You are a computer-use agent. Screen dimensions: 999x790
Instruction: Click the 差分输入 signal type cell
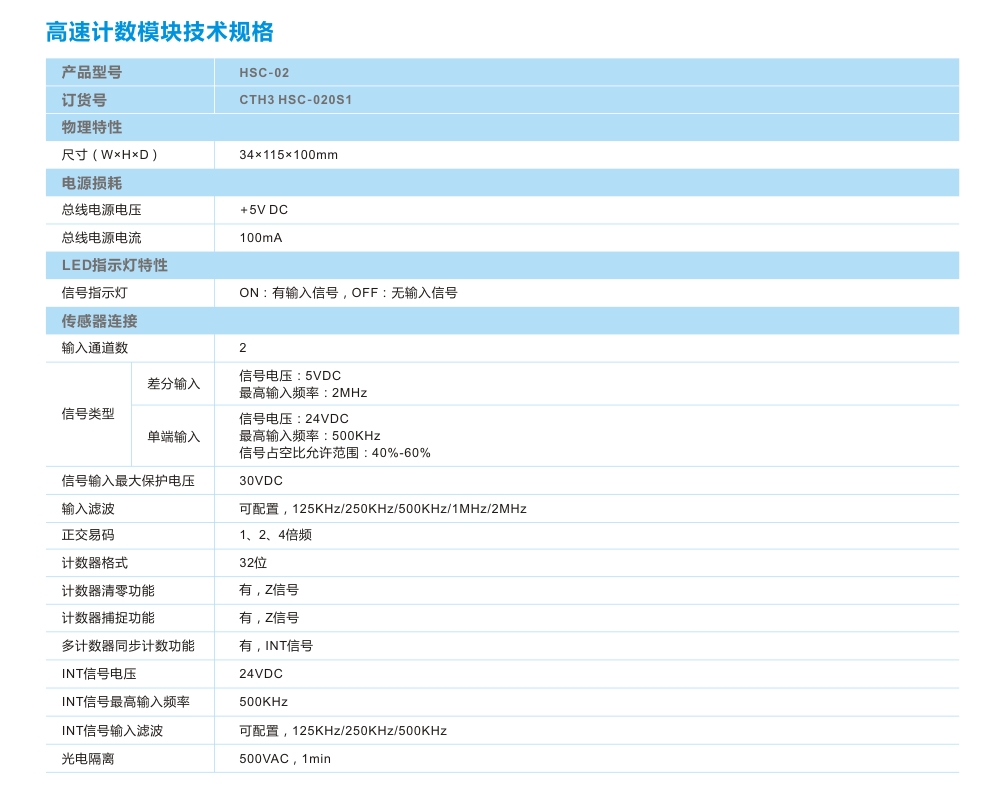pos(174,384)
